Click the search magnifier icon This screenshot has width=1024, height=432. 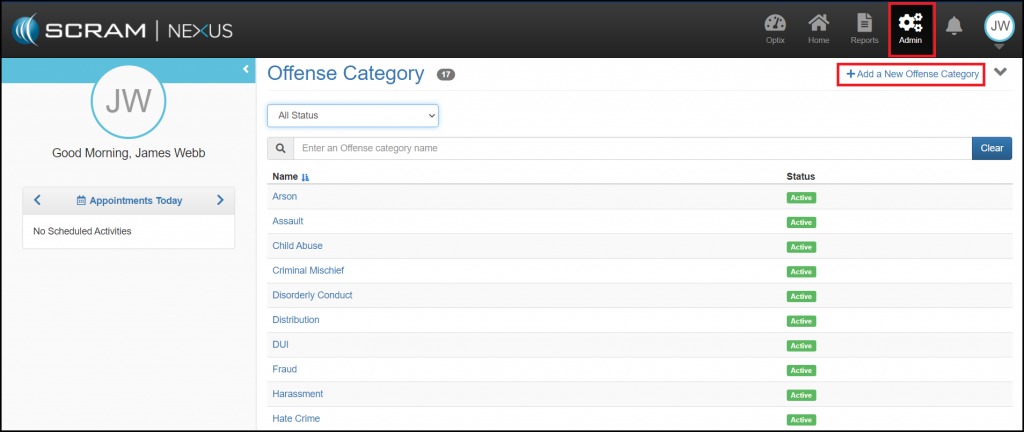tap(280, 148)
